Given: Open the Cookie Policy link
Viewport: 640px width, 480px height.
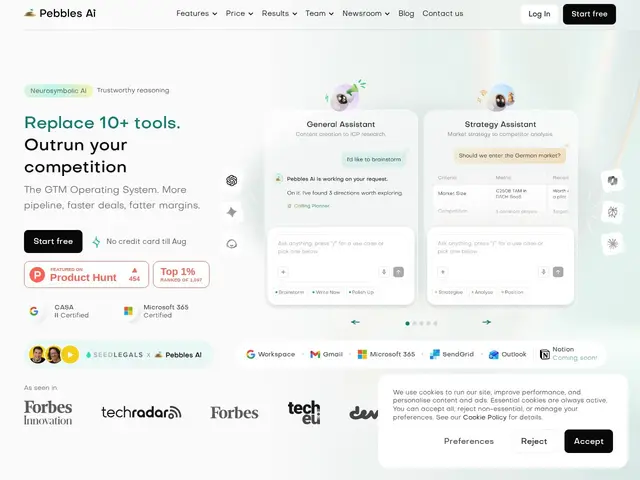Looking at the screenshot, I should [x=484, y=417].
